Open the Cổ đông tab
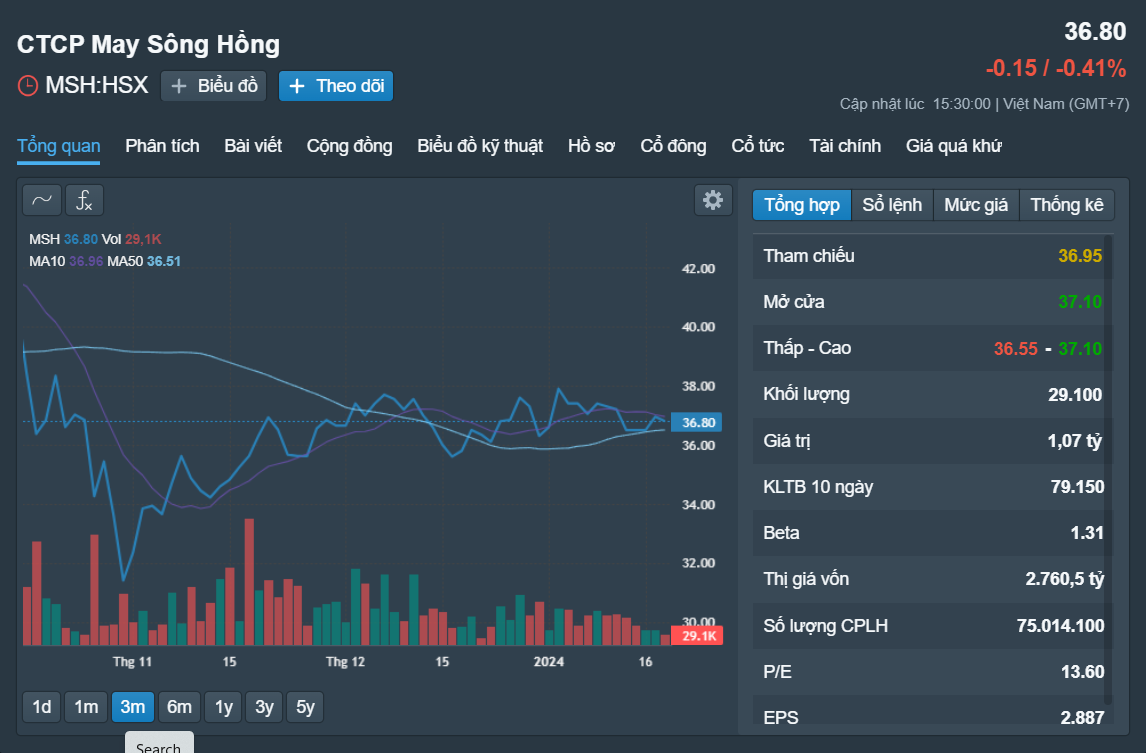 [673, 145]
